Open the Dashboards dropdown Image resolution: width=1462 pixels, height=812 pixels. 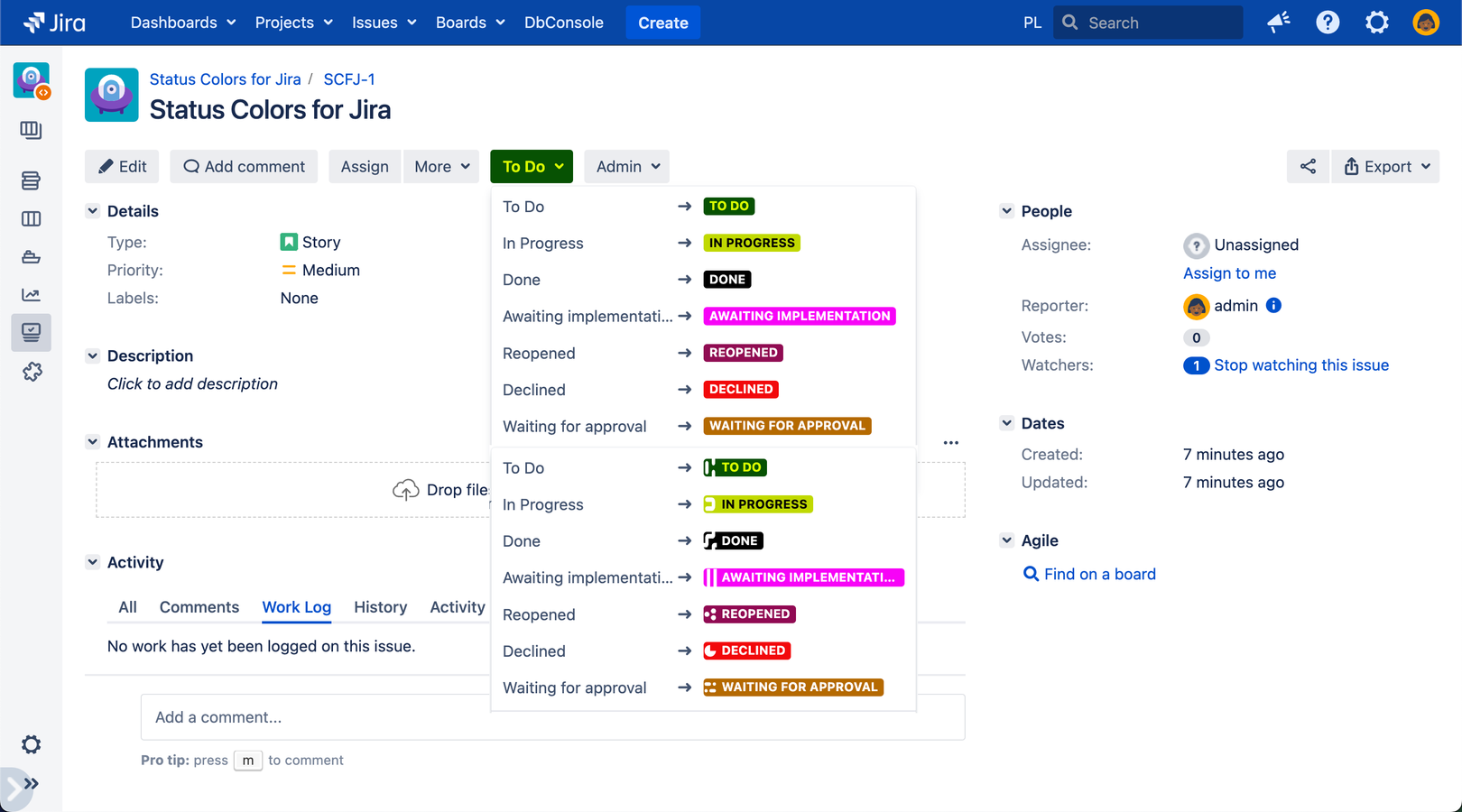(183, 23)
